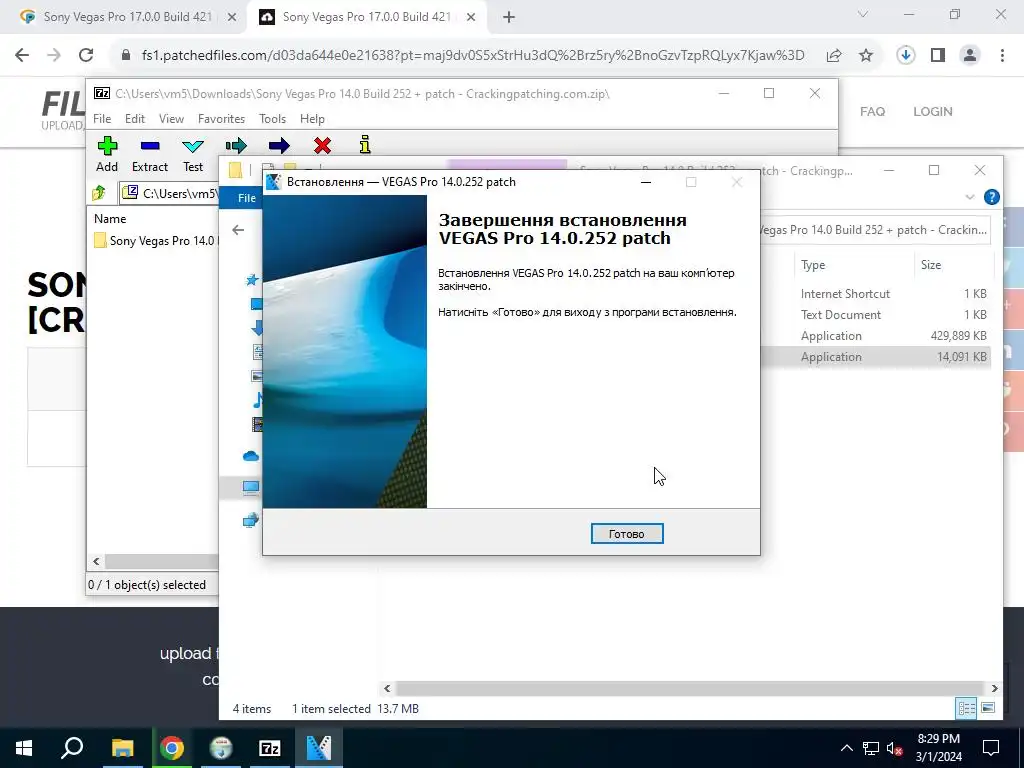
Task: Go back in Chrome
Action: (x=22, y=56)
